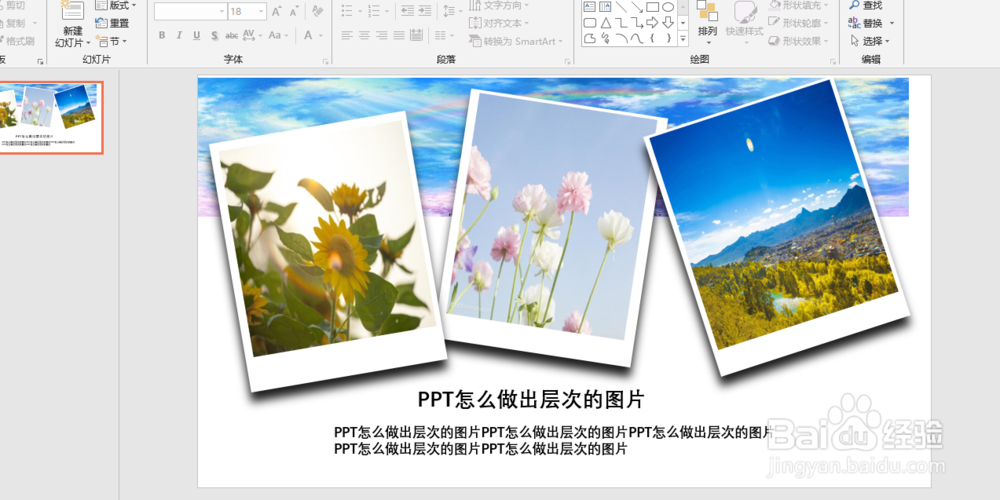Open the Replace (替换) menu

(x=871, y=23)
